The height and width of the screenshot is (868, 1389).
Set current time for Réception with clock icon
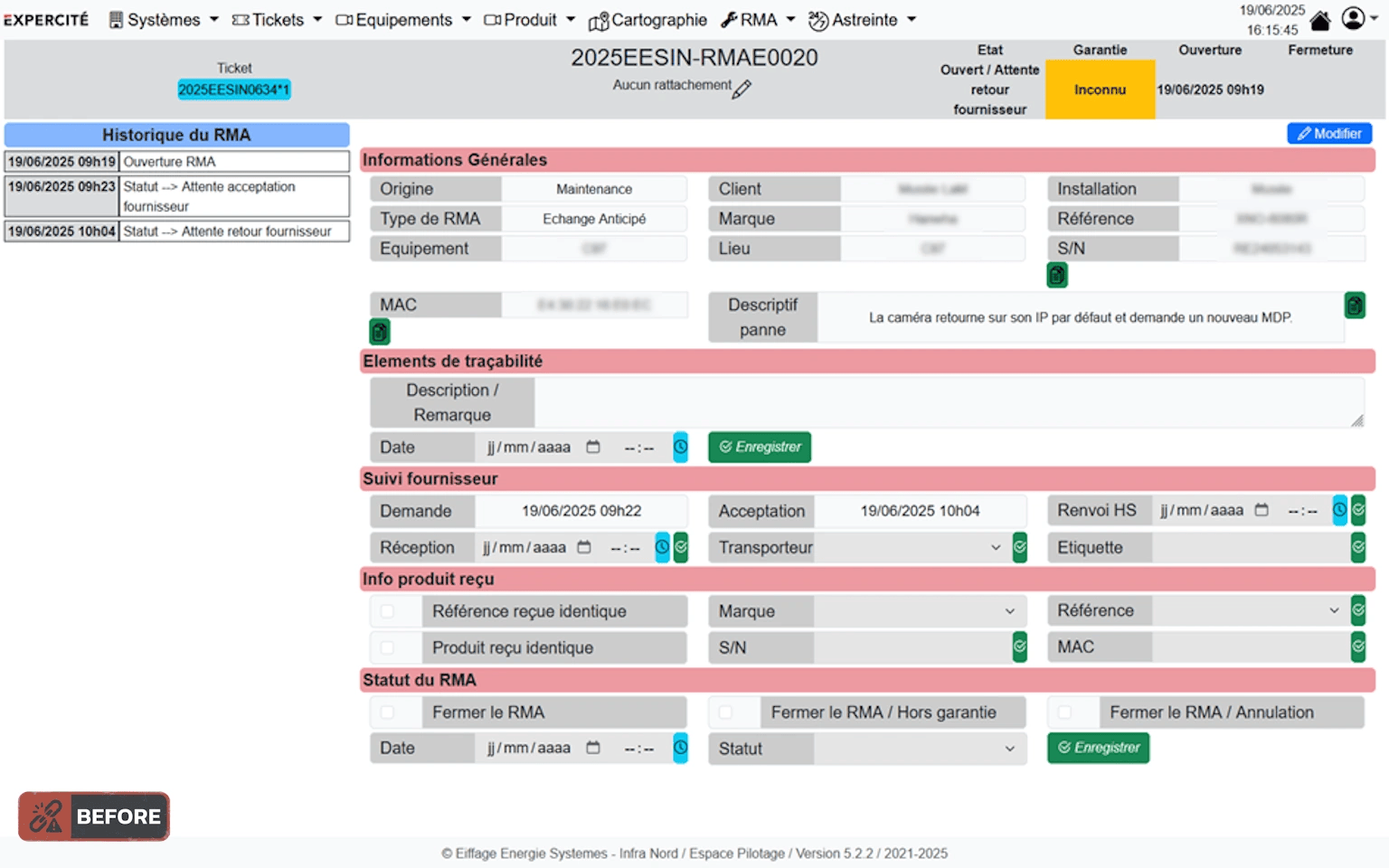click(x=662, y=547)
